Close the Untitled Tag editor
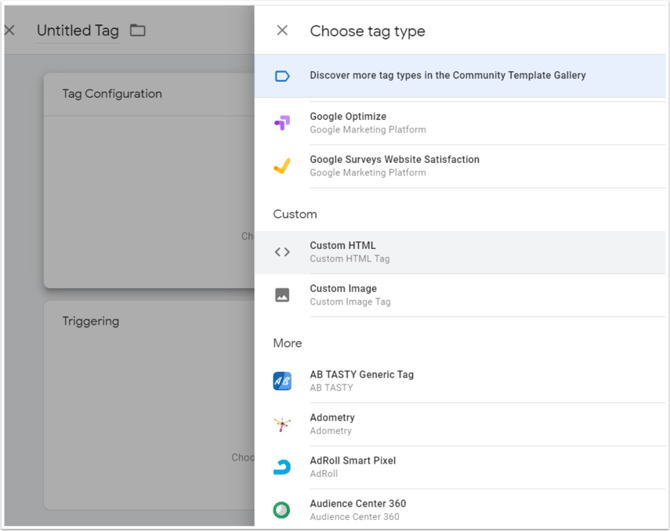Image resolution: width=670 pixels, height=531 pixels. coord(9,30)
